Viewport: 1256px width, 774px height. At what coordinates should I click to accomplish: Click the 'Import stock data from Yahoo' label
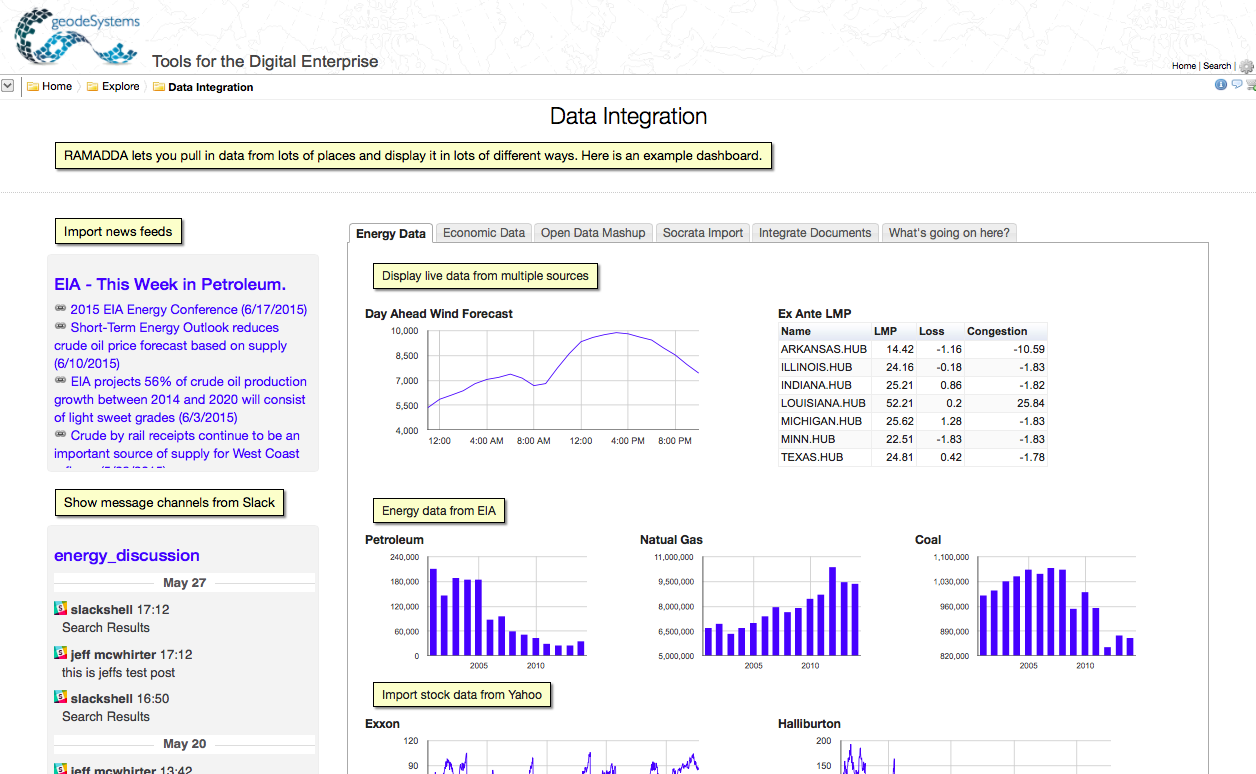point(462,695)
